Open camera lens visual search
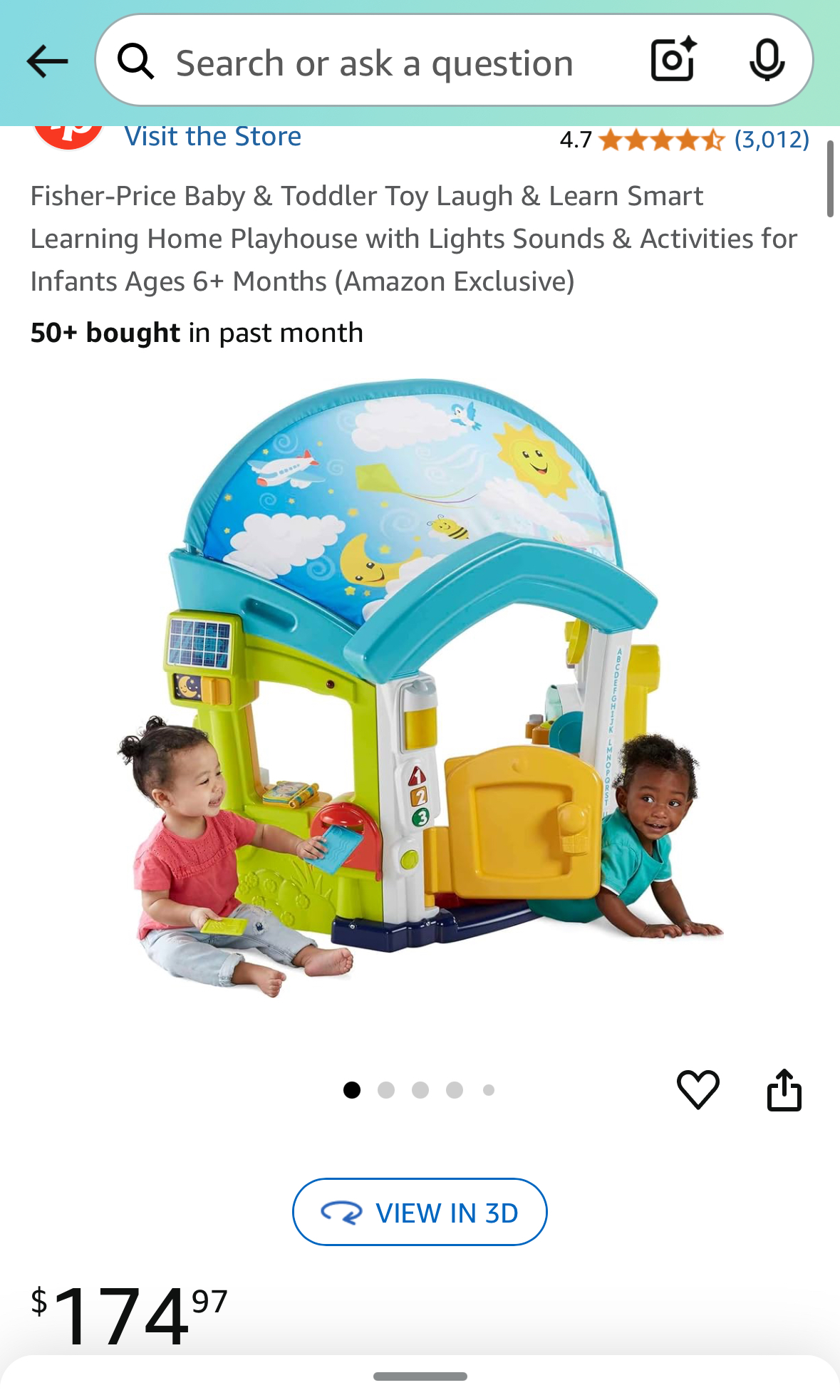 (x=673, y=59)
